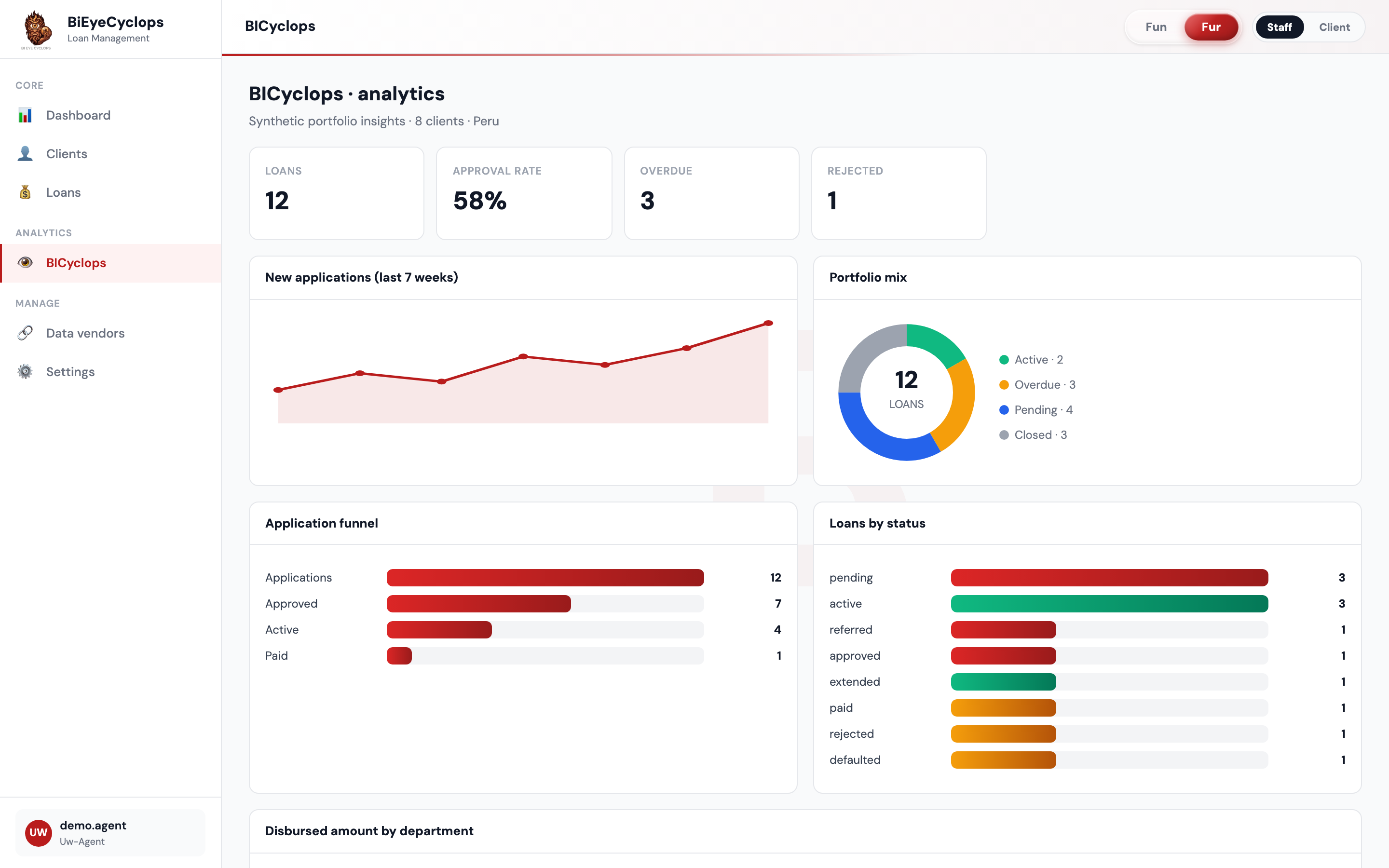Viewport: 1389px width, 868px height.
Task: Click the Overdue 3 stat card
Action: (x=712, y=193)
